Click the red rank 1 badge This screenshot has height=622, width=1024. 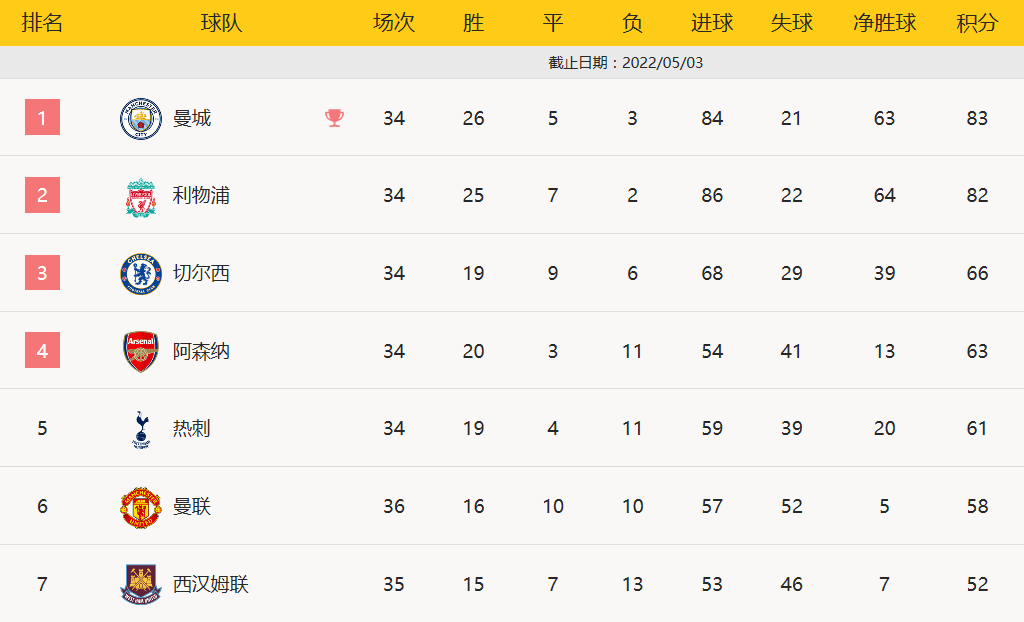[42, 118]
